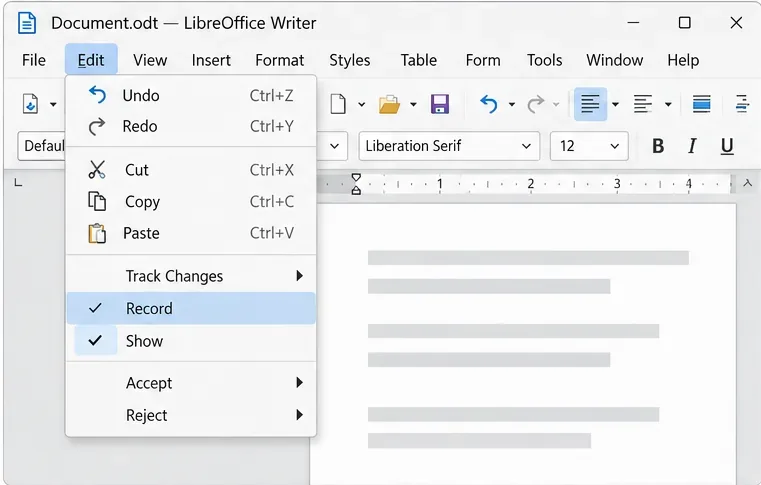Expand the Track Changes submenu arrow

[299, 276]
